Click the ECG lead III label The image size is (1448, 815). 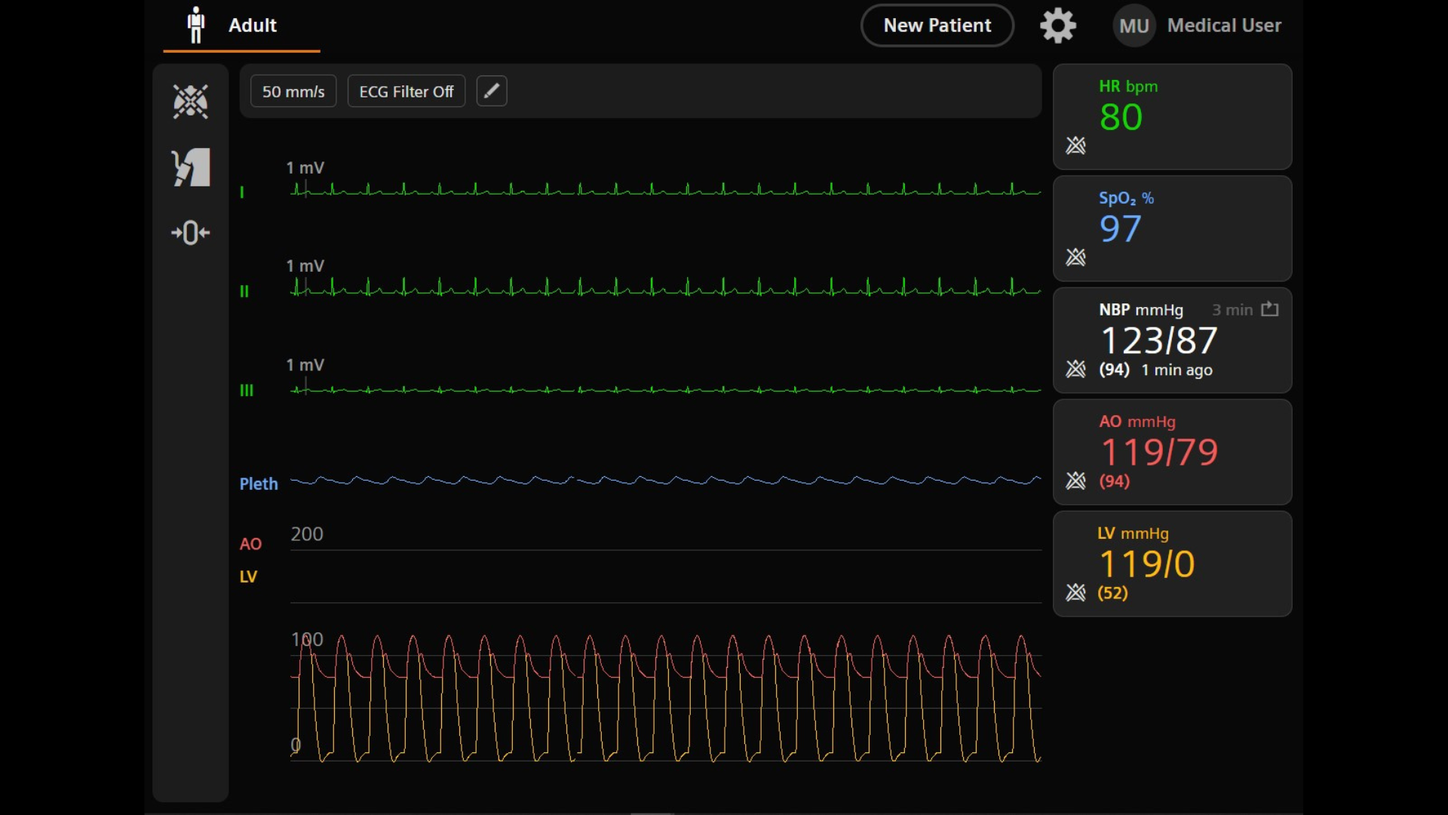pyautogui.click(x=246, y=390)
